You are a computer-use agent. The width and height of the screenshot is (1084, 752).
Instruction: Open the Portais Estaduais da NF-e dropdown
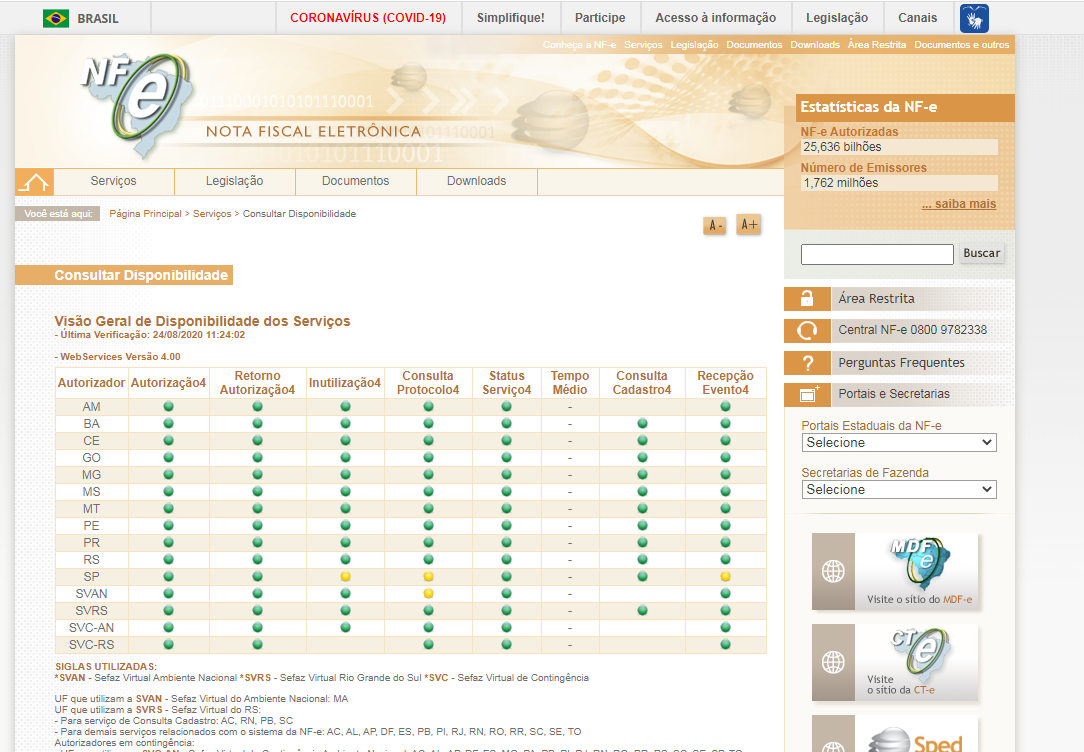point(899,442)
